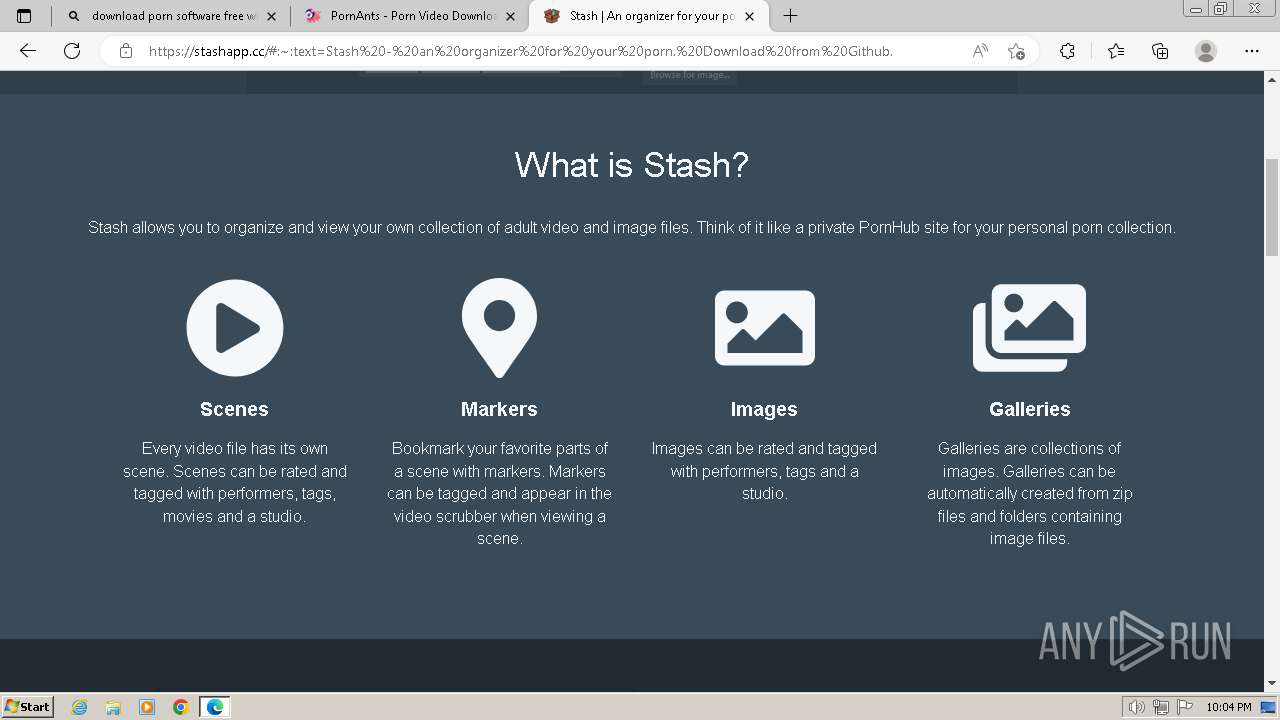Screen dimensions: 1280x720
Task: Click the scrollbar down arrow
Action: tap(1272, 684)
